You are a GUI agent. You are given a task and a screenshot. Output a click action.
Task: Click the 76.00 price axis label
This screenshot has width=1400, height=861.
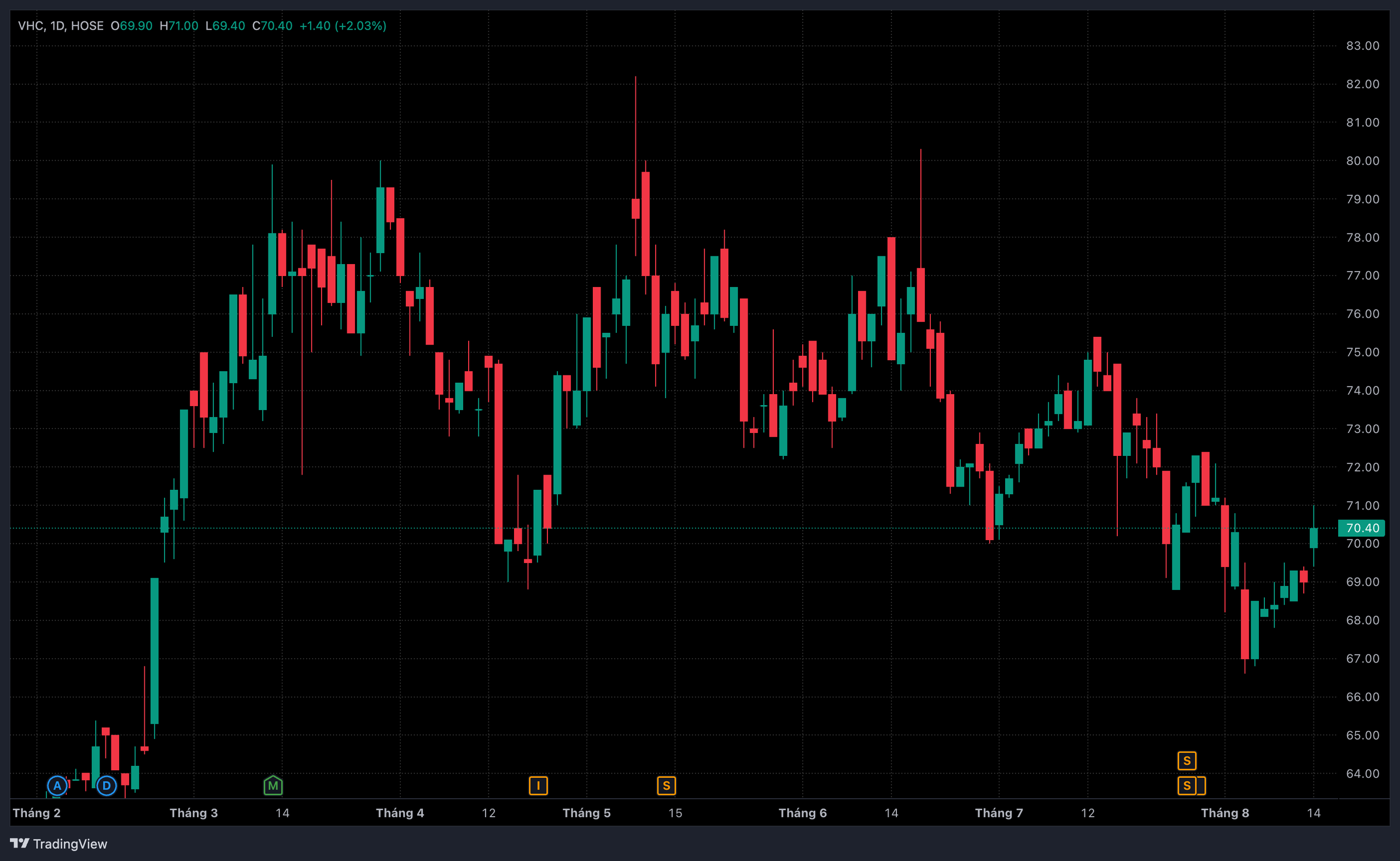(1362, 314)
